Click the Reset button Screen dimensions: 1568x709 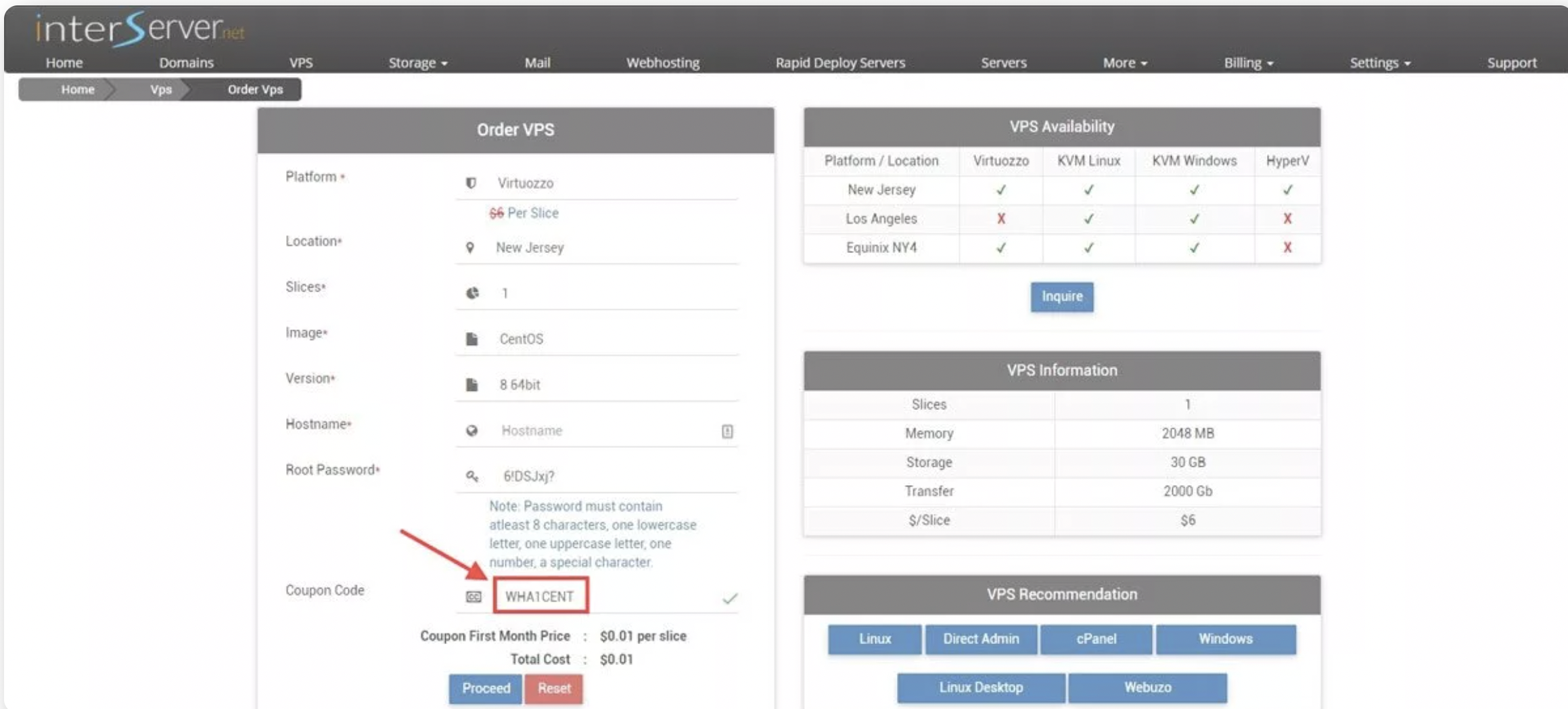pos(554,689)
